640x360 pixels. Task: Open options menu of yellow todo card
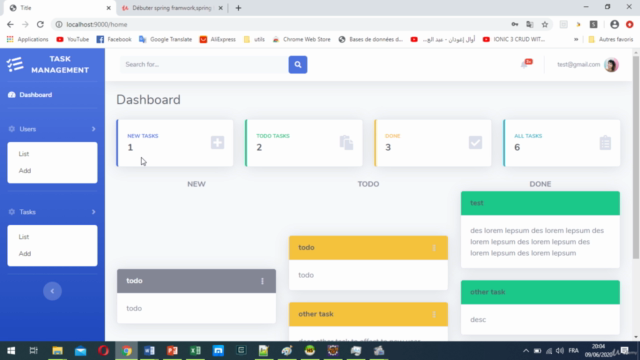[x=434, y=248]
